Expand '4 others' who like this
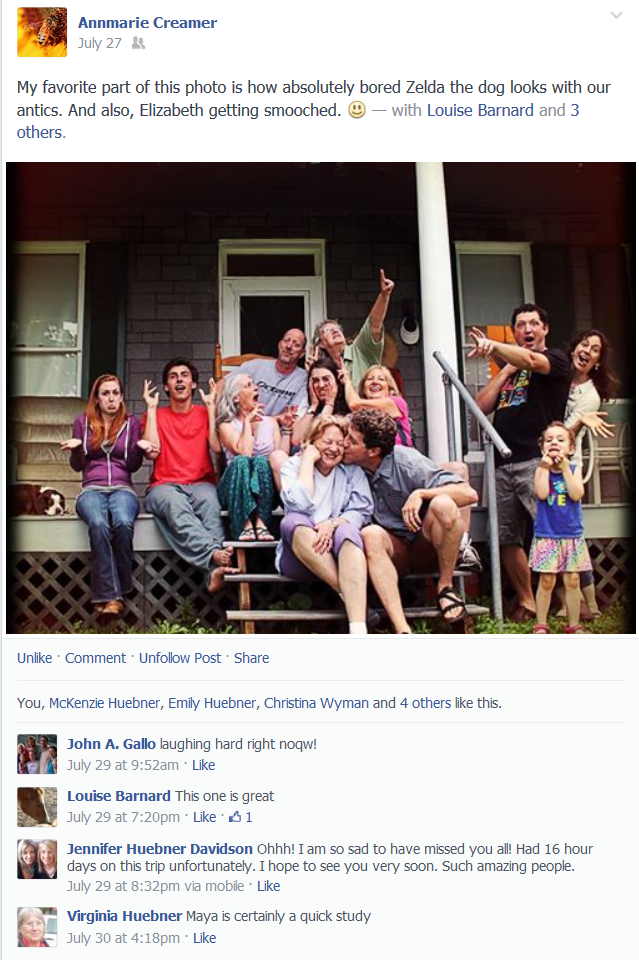639x960 pixels. 425,703
